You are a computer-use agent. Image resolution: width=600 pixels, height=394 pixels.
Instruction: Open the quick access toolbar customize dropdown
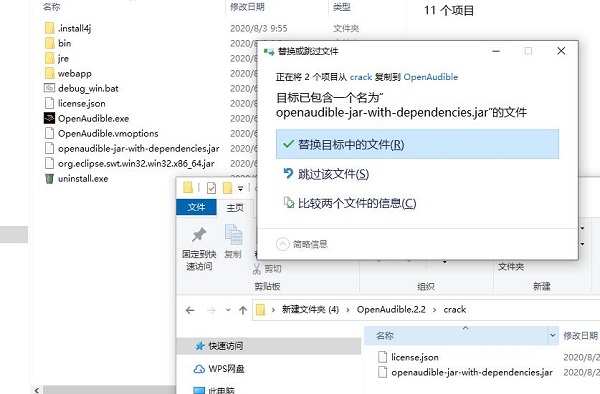241,188
